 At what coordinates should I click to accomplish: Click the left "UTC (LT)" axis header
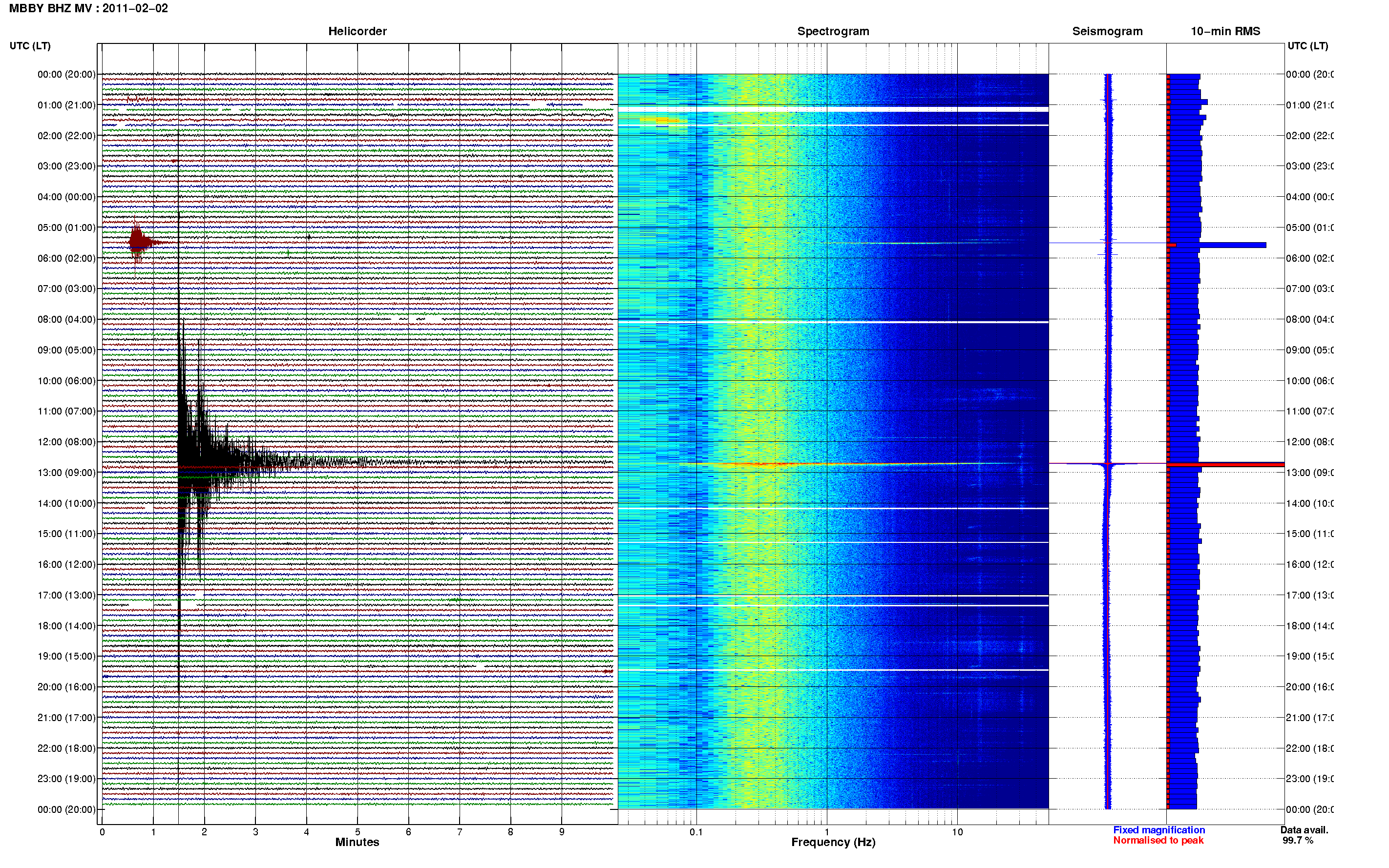(30, 46)
